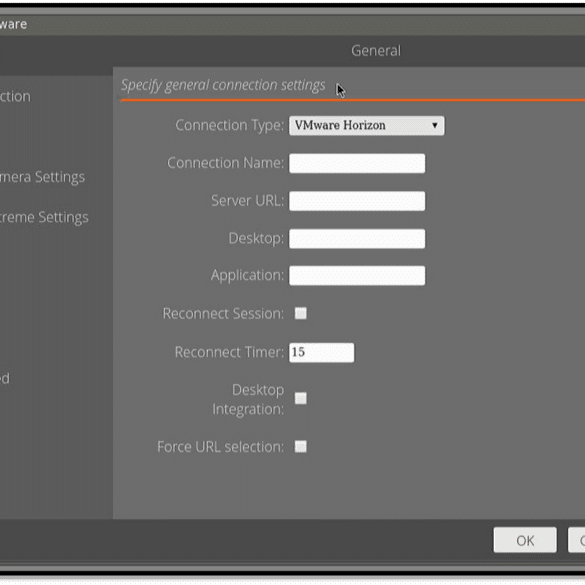Image resolution: width=585 pixels, height=585 pixels.
Task: Click the 'Server URL:' label
Action: tap(247, 201)
